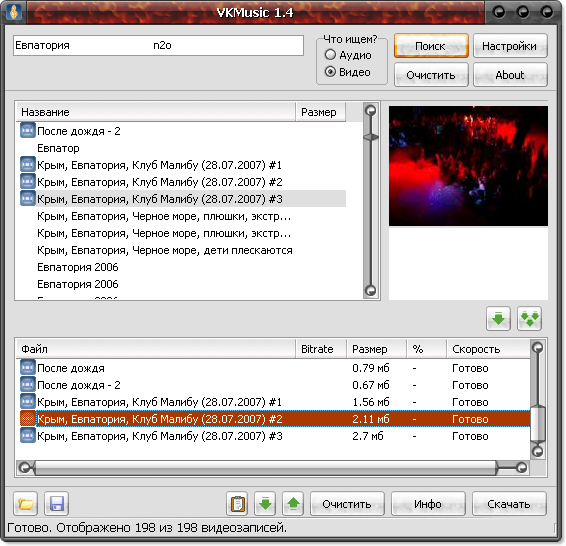
Task: Click video icon of 'После дождя - 2' in download list
Action: pos(27,384)
